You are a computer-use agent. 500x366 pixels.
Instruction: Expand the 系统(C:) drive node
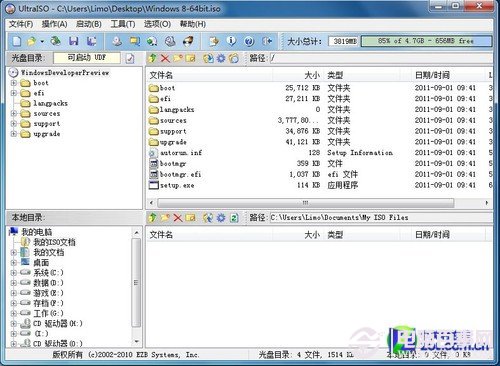(x=14, y=273)
